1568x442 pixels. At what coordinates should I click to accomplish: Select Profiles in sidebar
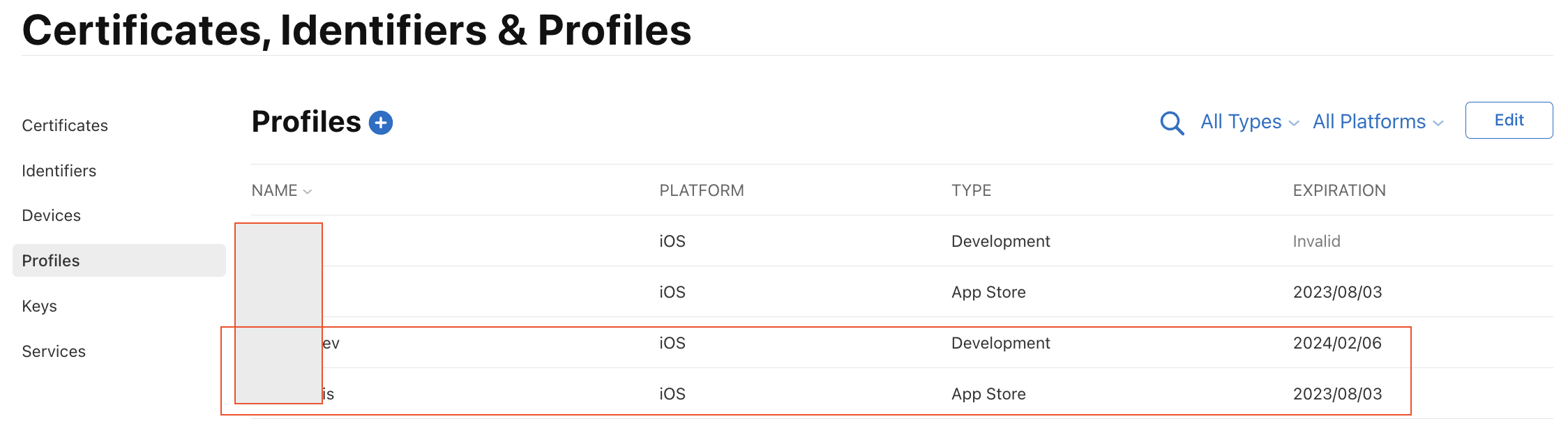(x=119, y=260)
